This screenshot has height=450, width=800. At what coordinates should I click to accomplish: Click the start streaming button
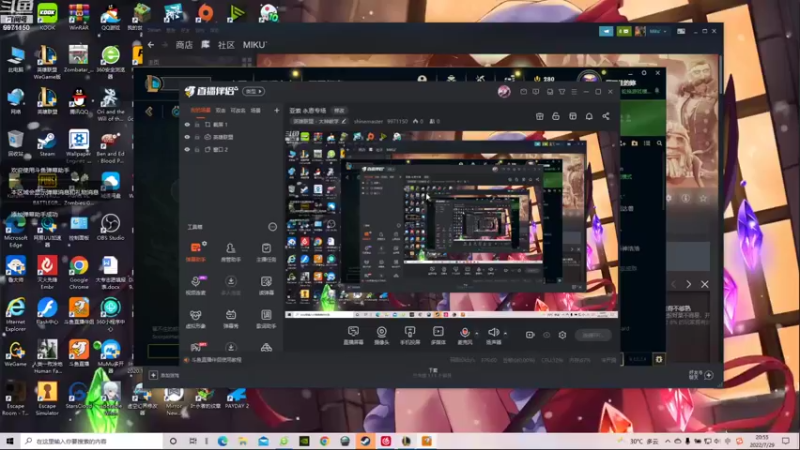[x=593, y=335]
